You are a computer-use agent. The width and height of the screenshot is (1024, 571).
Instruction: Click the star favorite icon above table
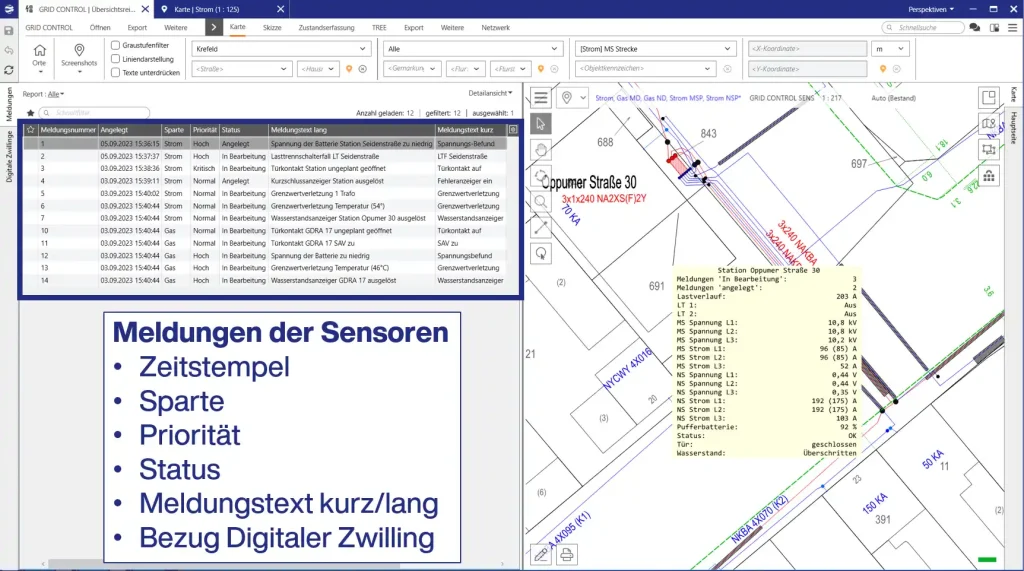[30, 113]
